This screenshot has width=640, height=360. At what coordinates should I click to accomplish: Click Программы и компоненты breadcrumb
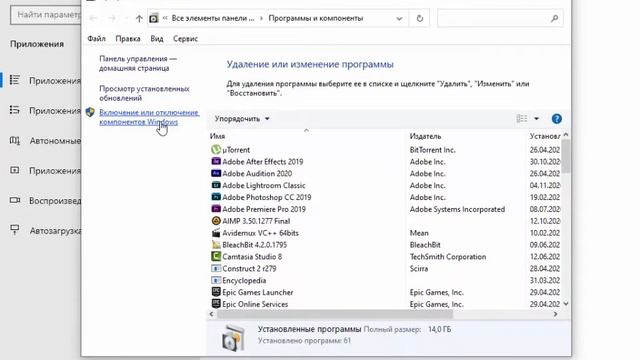pos(316,18)
